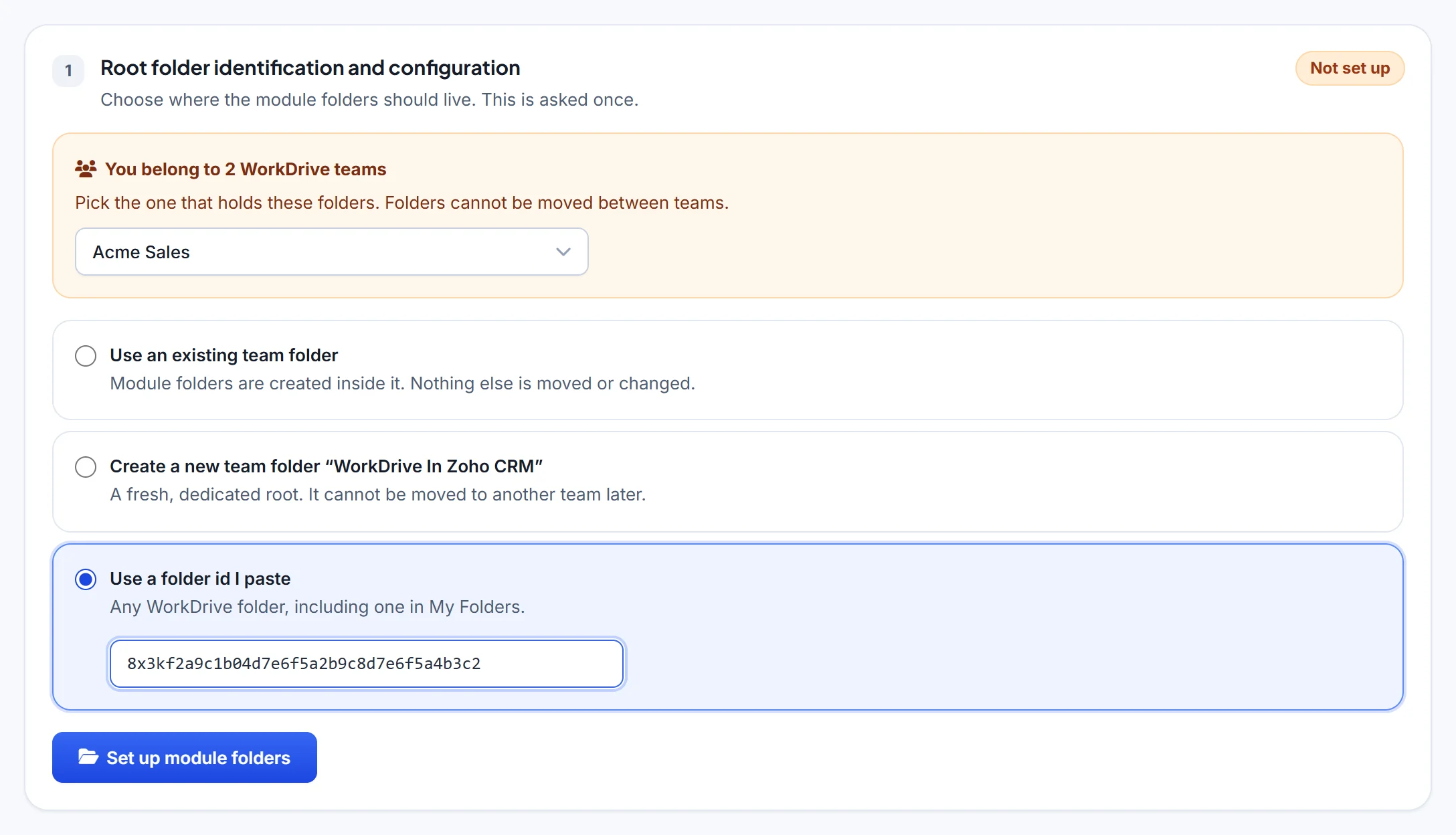Click the Not set up status badge
Viewport: 1456px width, 835px height.
click(1350, 68)
